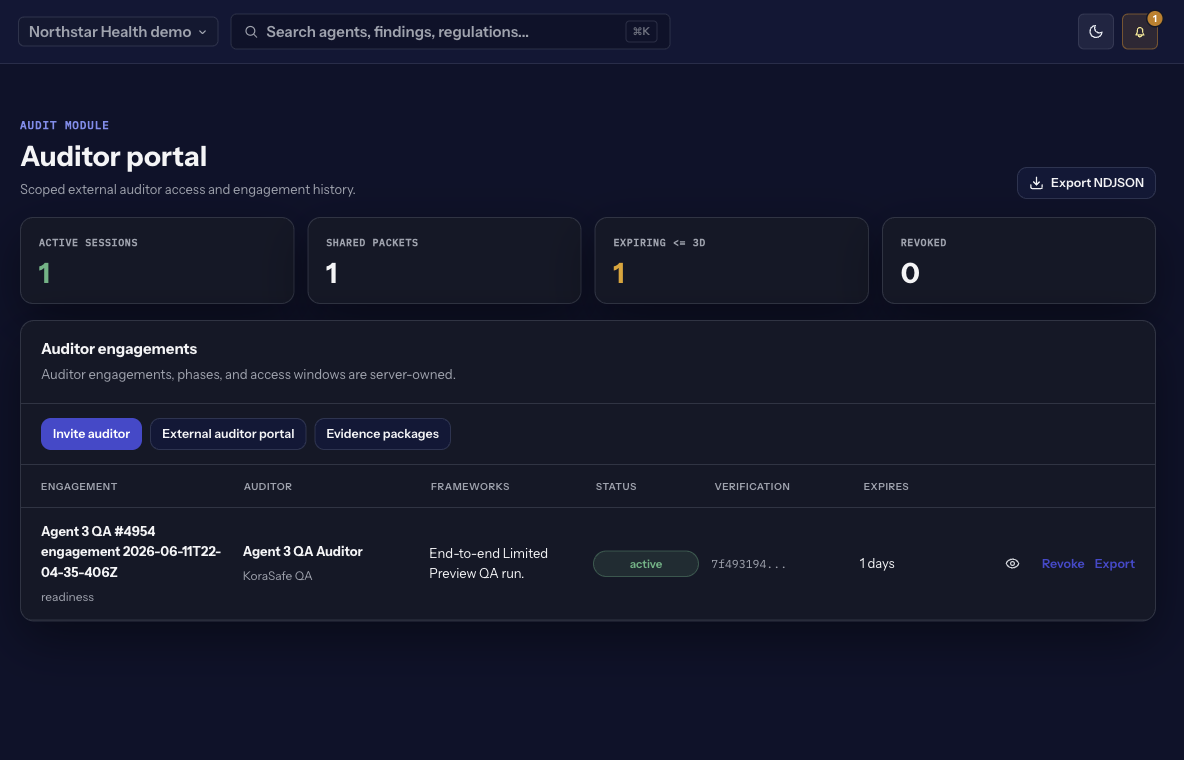Export the Agent 3 QA engagement row

[1114, 564]
